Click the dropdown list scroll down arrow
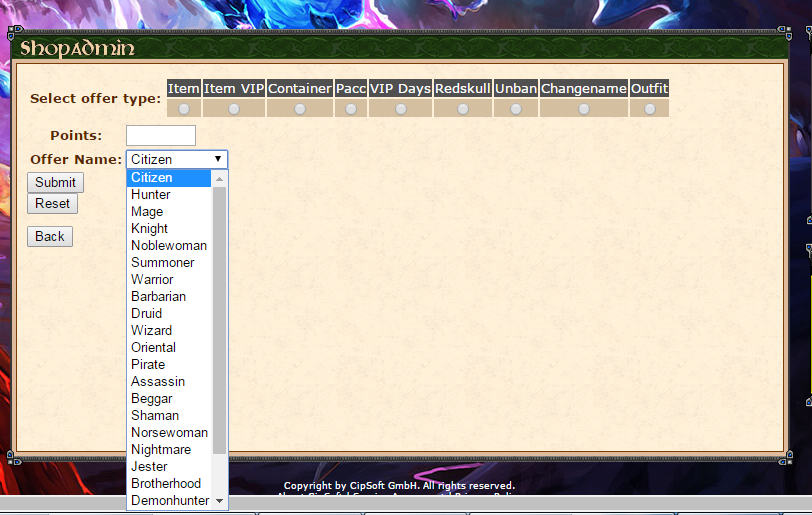 click(x=220, y=501)
